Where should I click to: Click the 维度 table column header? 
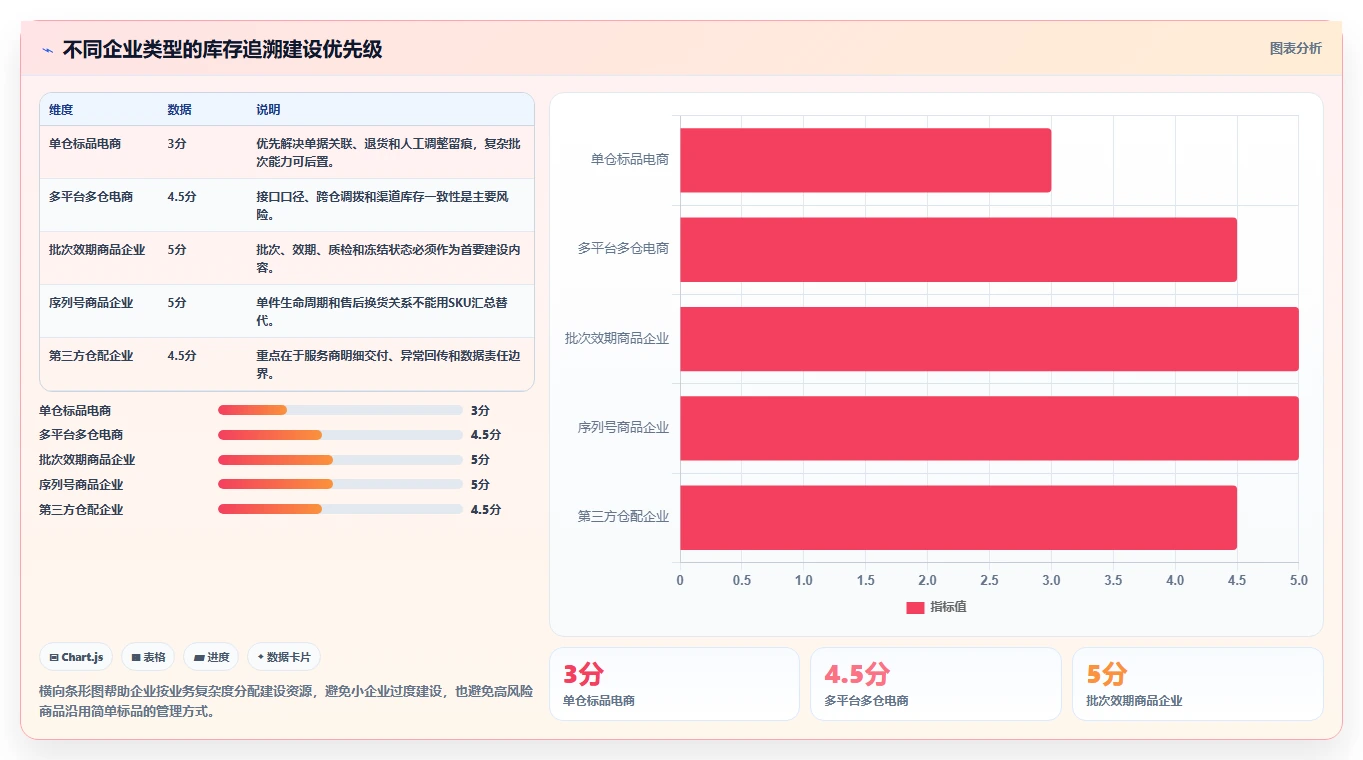pos(61,110)
